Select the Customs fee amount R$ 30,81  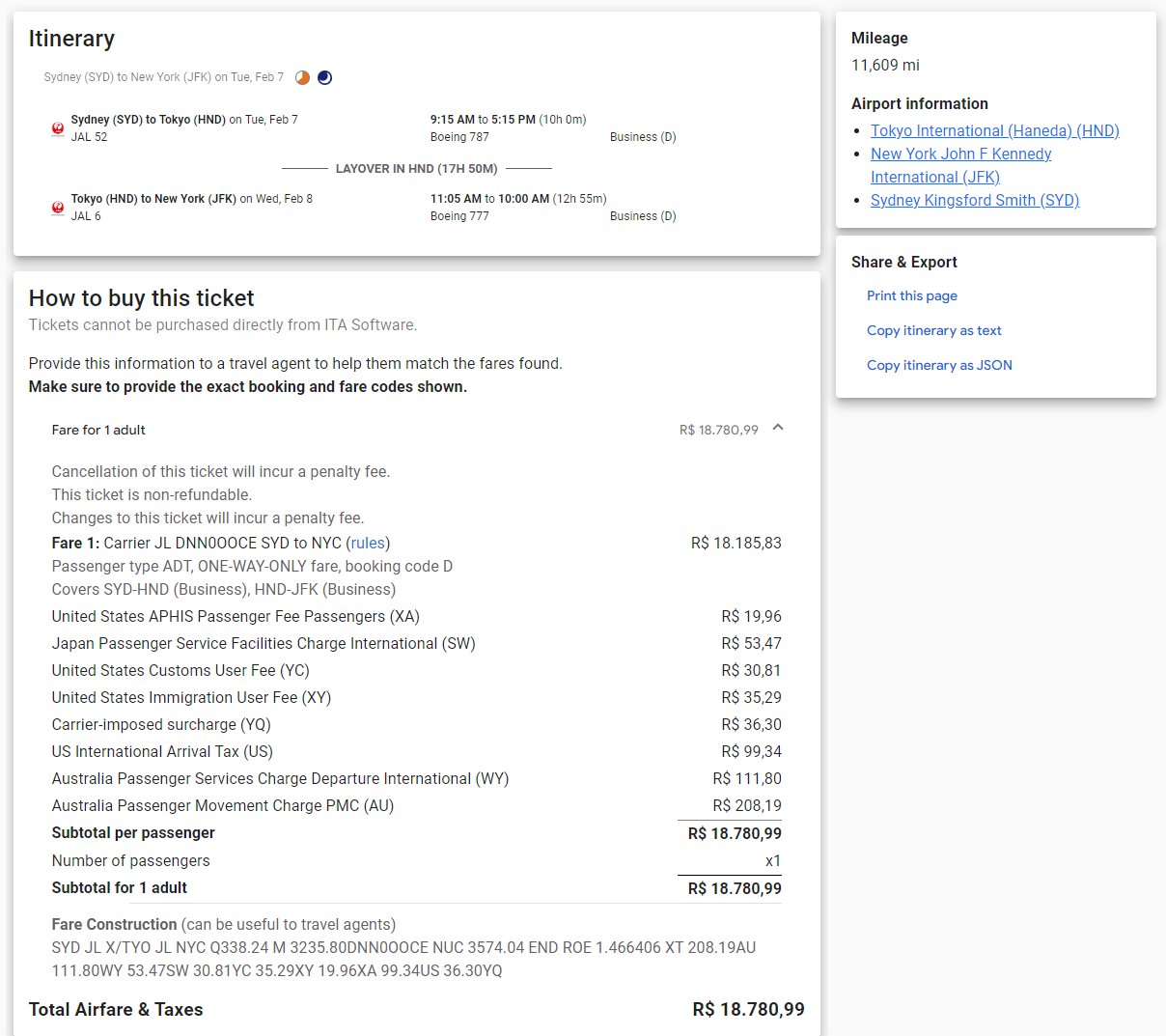[751, 670]
